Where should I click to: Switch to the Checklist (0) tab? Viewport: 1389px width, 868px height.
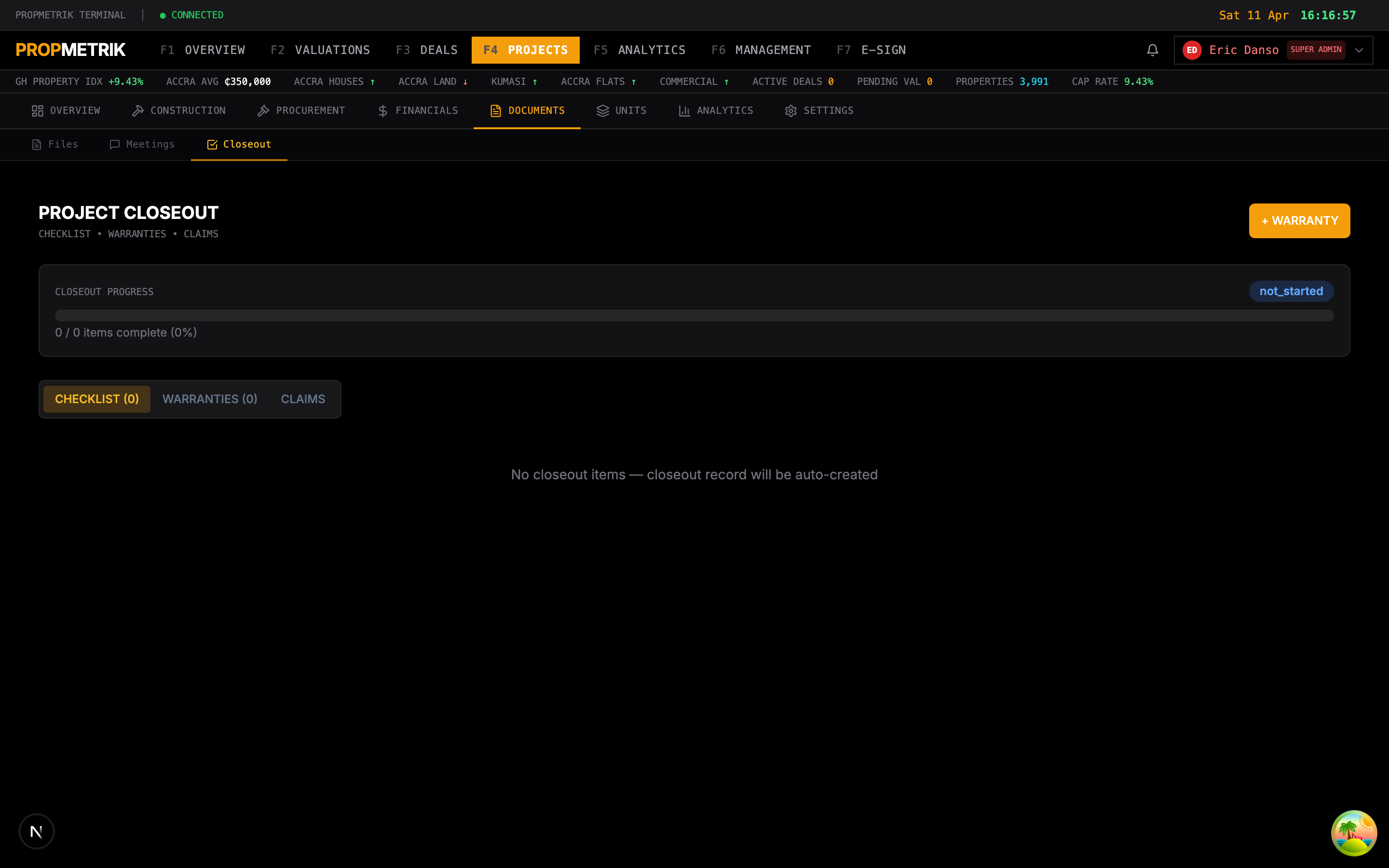click(x=97, y=399)
